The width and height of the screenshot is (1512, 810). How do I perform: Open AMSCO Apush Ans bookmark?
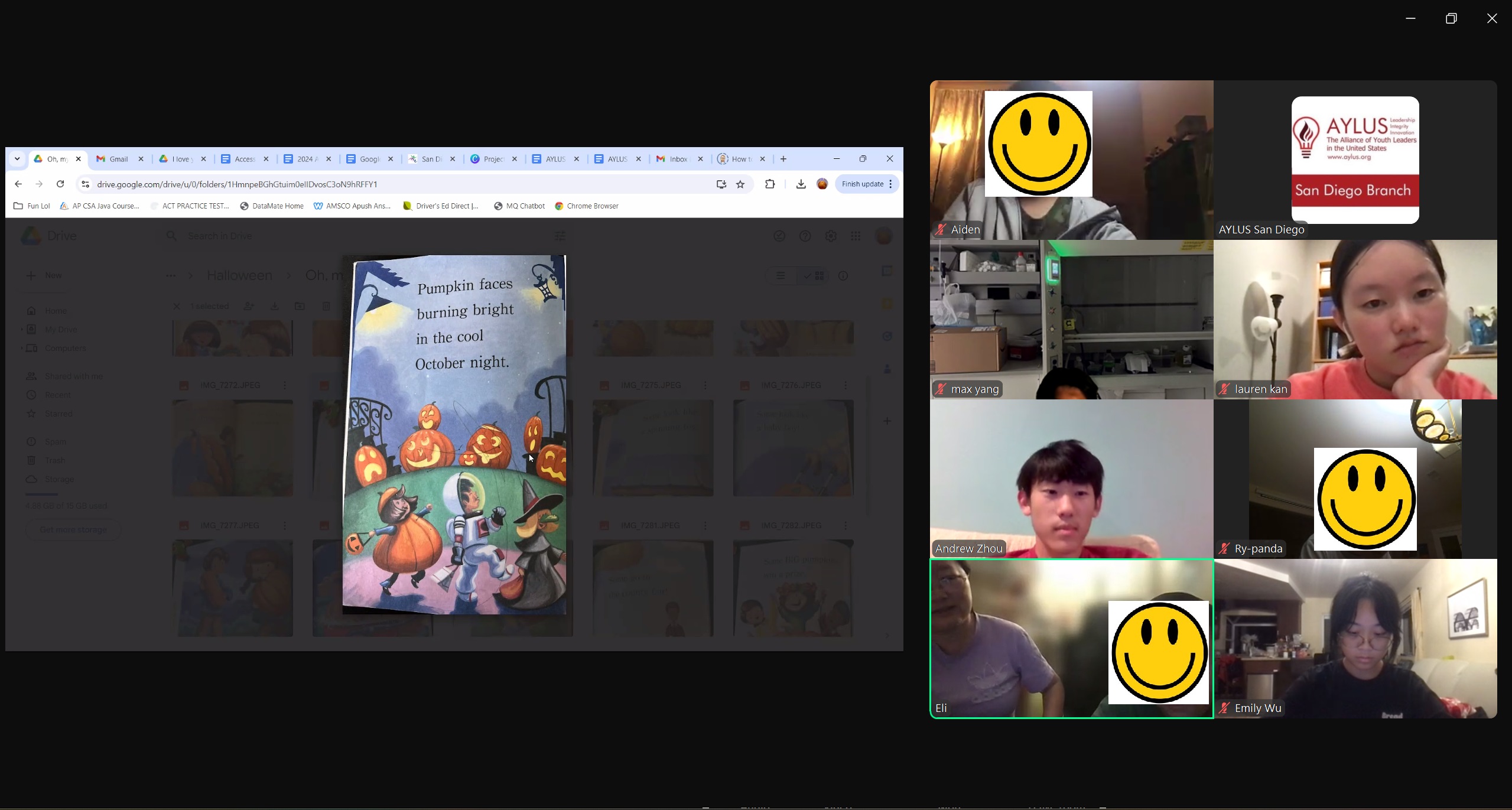[x=352, y=206]
